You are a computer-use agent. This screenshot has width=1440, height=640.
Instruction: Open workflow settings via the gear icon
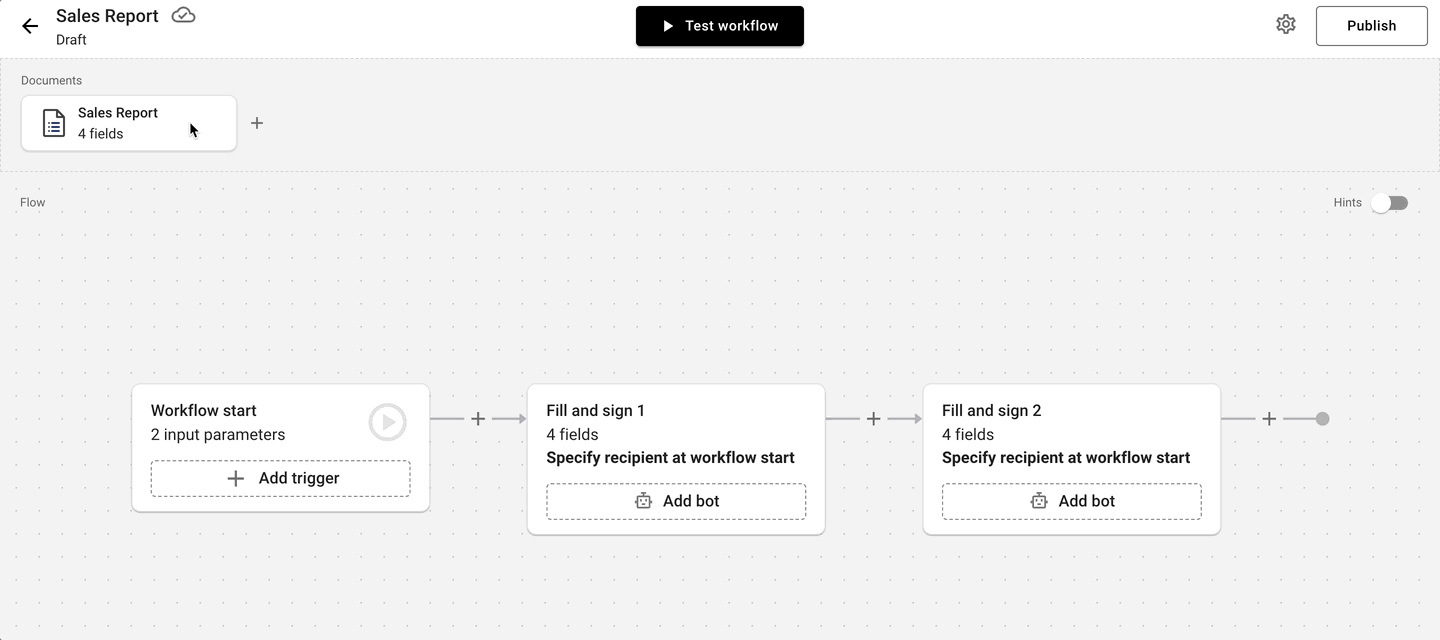[x=1286, y=24]
